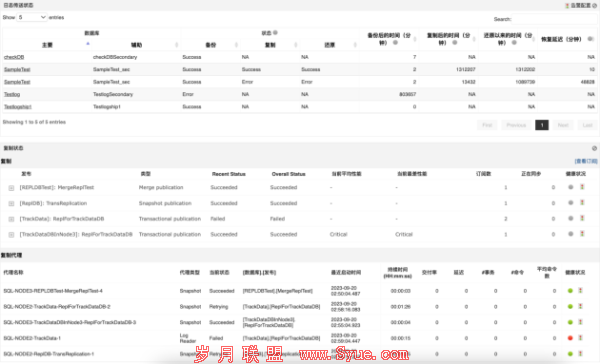Click alarm icon for SQL-NODE2-TrackData-RepIForTrackDataDB-2 agent

click(580, 307)
